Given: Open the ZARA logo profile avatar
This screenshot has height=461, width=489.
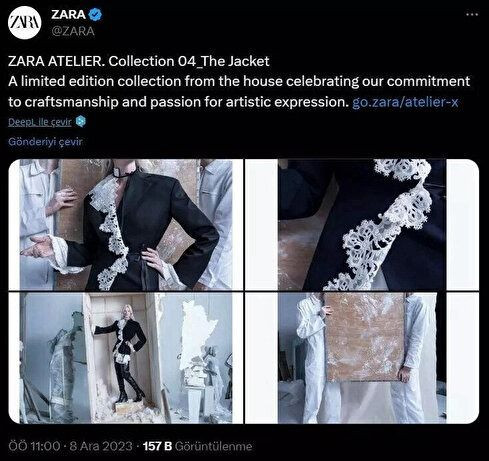Looking at the screenshot, I should [x=25, y=23].
